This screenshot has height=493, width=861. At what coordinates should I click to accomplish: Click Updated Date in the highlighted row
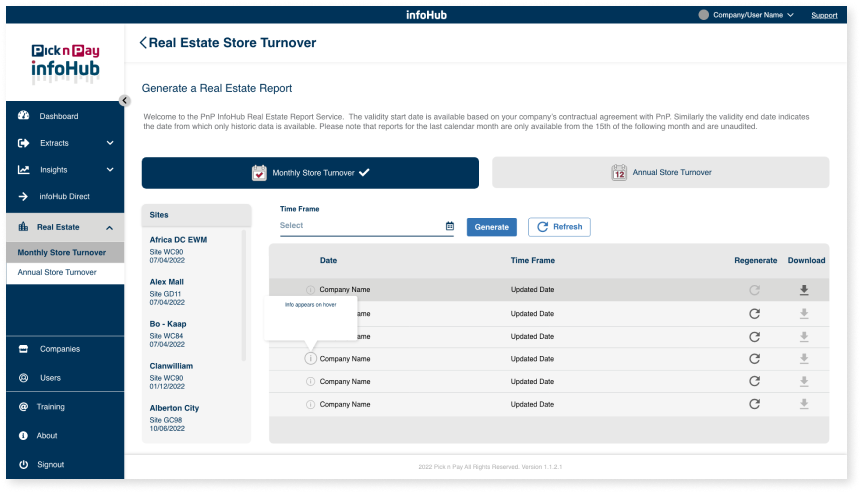[532, 289]
